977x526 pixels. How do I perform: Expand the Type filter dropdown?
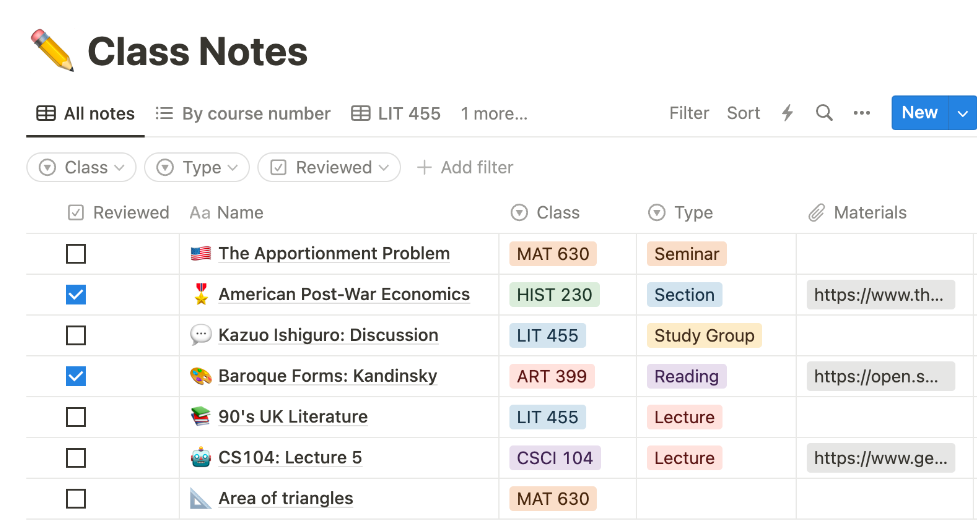pos(197,167)
